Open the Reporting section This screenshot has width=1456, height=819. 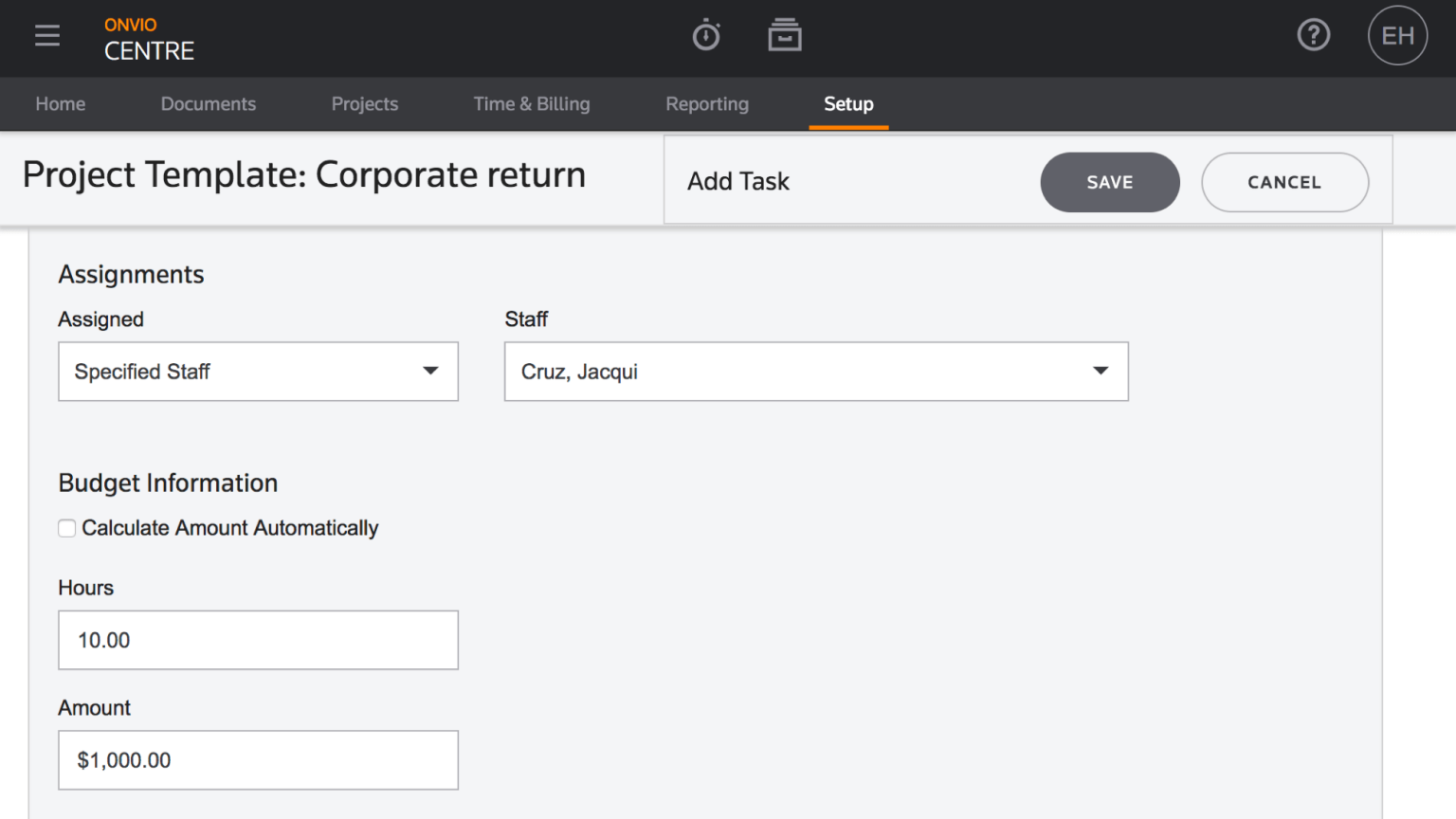[707, 104]
